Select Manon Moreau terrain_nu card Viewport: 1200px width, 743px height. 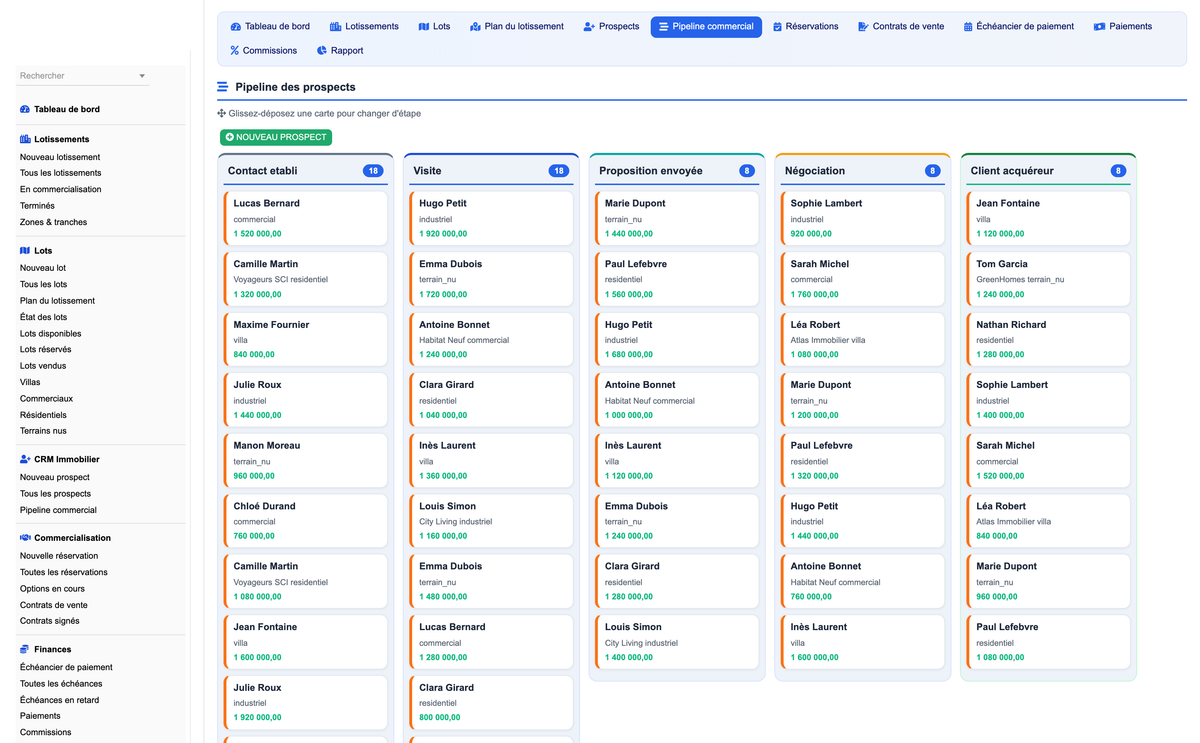(x=306, y=460)
